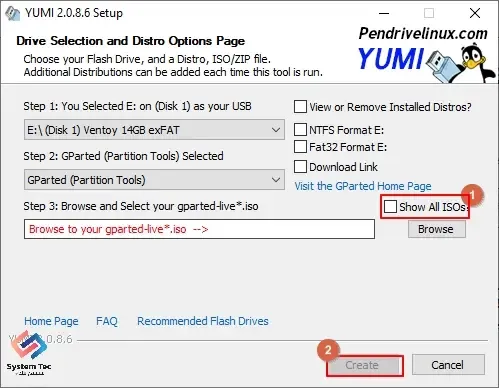Click the Cancel button
The height and width of the screenshot is (388, 499).
coord(448,365)
